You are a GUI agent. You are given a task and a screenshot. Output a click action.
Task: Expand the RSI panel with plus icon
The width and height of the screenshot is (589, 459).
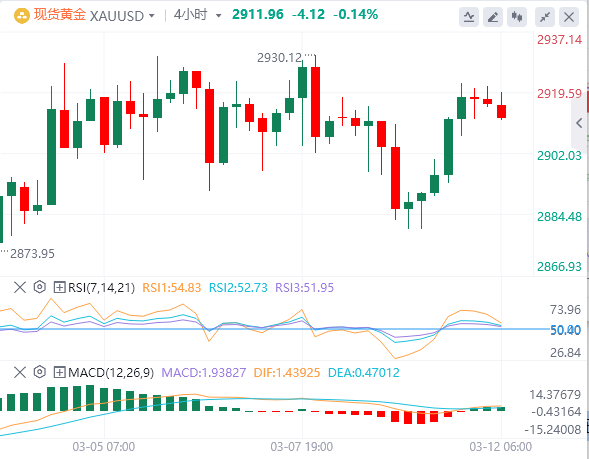click(x=59, y=288)
